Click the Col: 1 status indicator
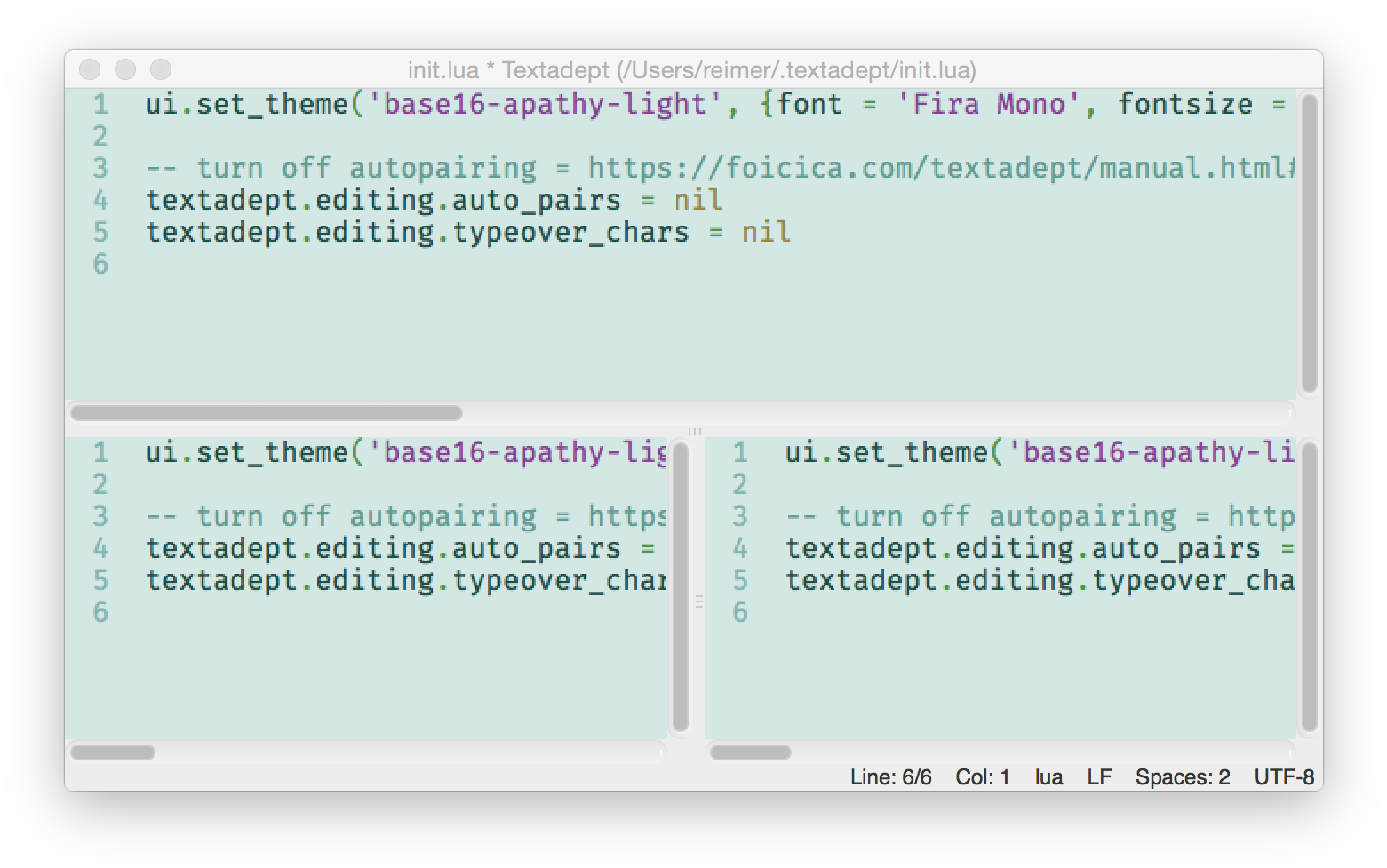Screen dimensions: 1387x868 (x=982, y=777)
